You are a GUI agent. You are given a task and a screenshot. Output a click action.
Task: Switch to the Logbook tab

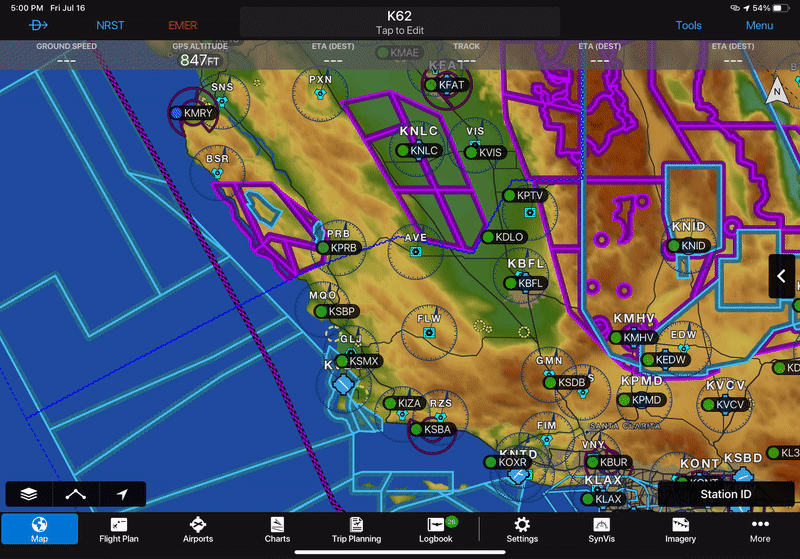pos(436,529)
